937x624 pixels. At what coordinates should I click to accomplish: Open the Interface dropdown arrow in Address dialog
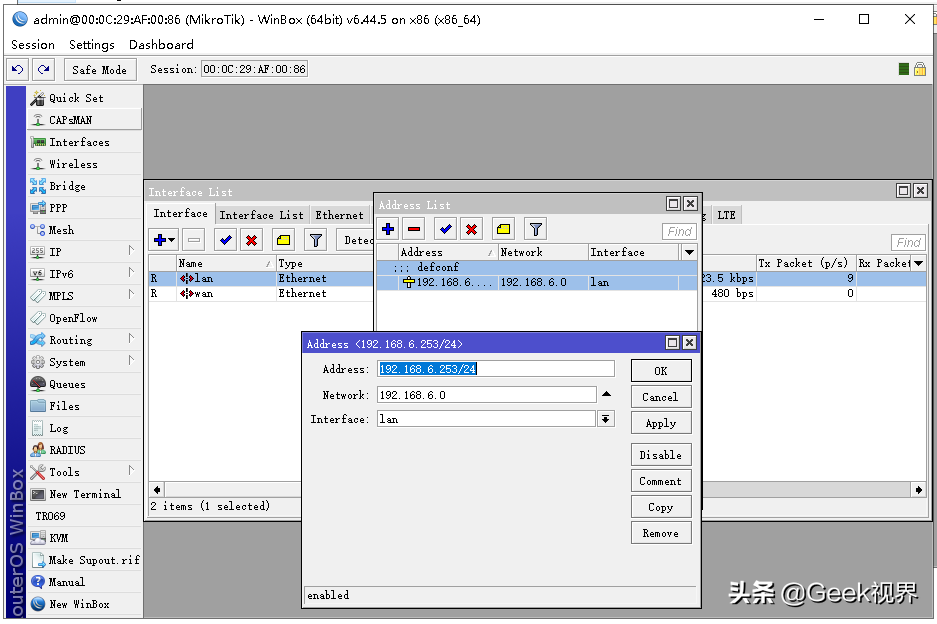pos(605,419)
